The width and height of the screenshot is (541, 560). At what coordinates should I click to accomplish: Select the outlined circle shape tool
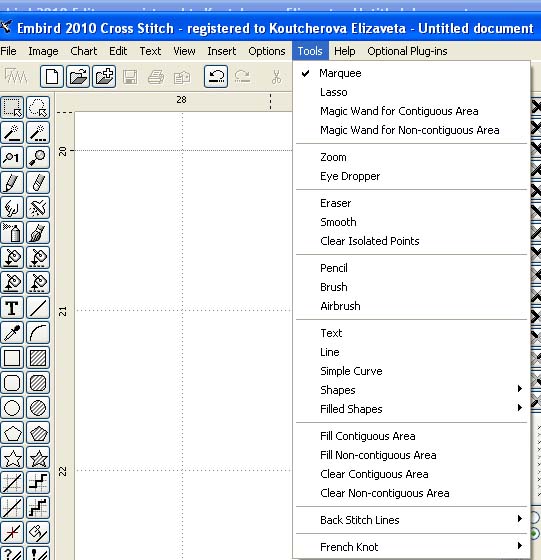[x=12, y=408]
